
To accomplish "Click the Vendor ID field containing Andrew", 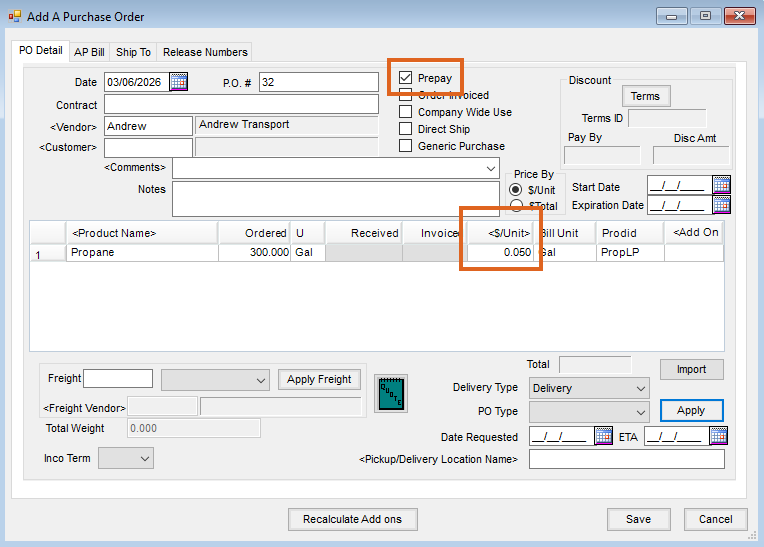I will pos(148,126).
